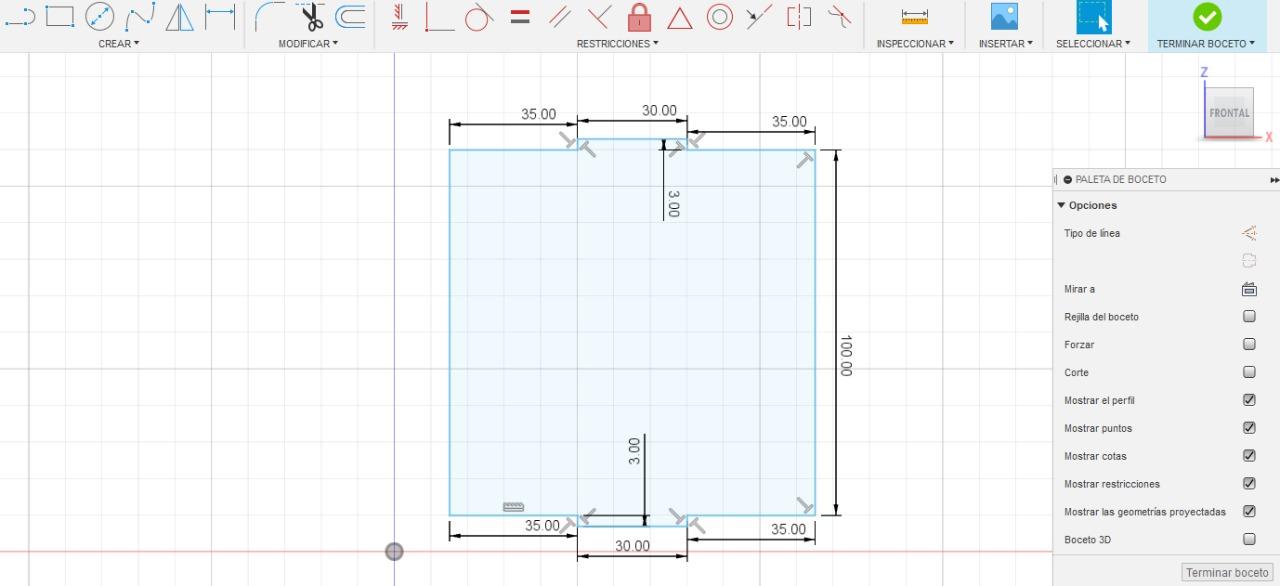This screenshot has height=586, width=1280.
Task: Select the top 30.00 dimension
Action: point(659,110)
